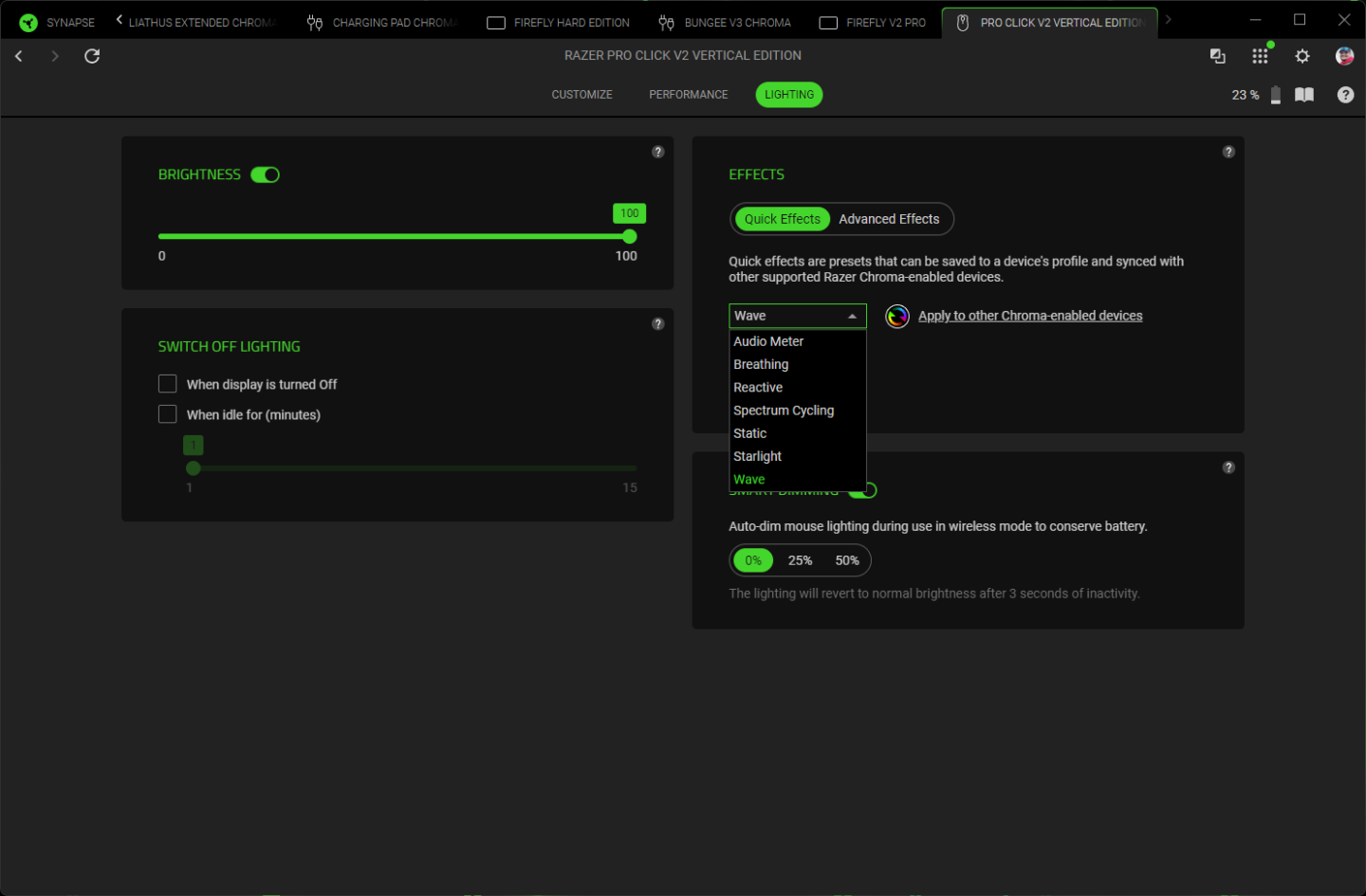This screenshot has width=1366, height=896.
Task: Open the user profile avatar
Action: [1344, 56]
